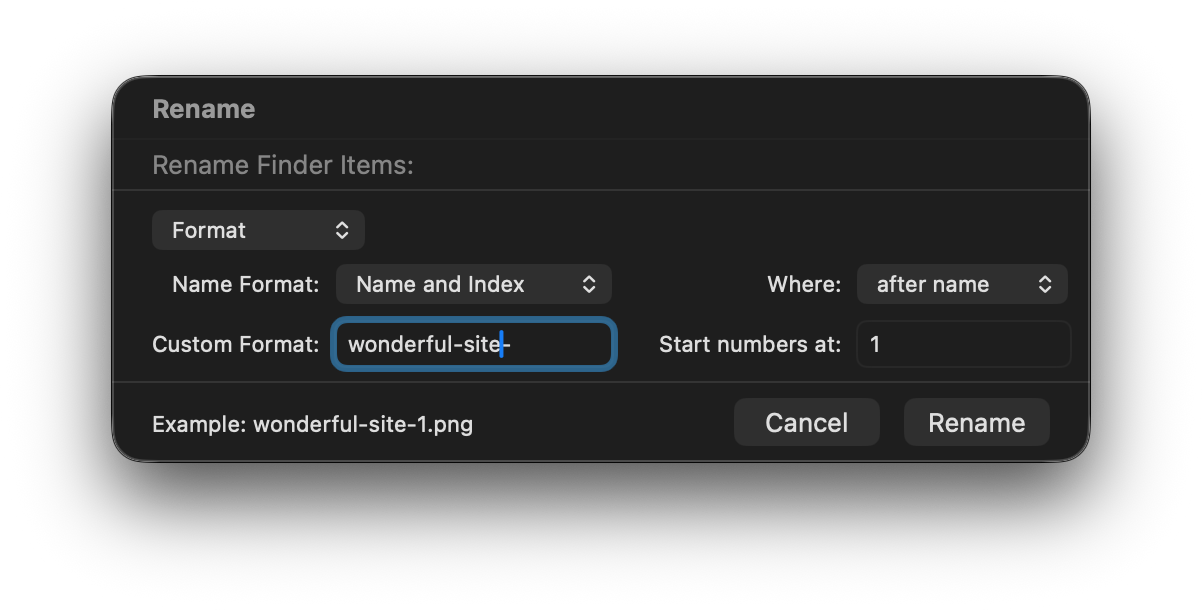Viewport: 1202px width, 610px height.
Task: Click the wonderful-site-1.png preview filename
Action: 363,424
